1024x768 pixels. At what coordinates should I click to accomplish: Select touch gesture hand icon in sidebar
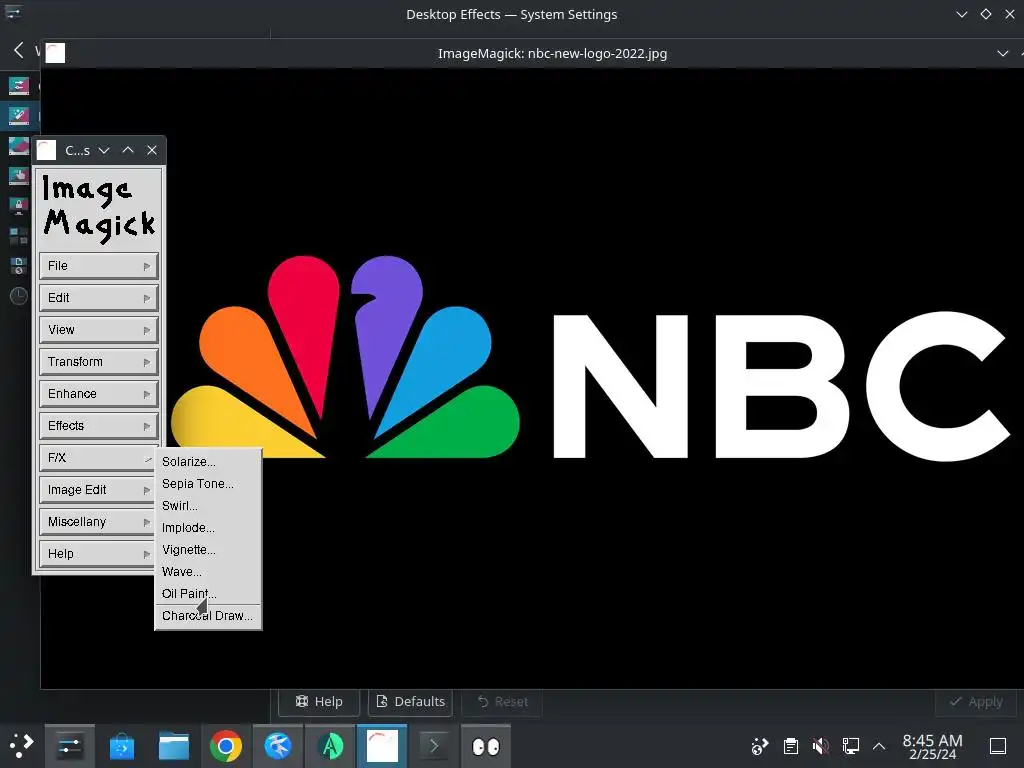(18, 176)
